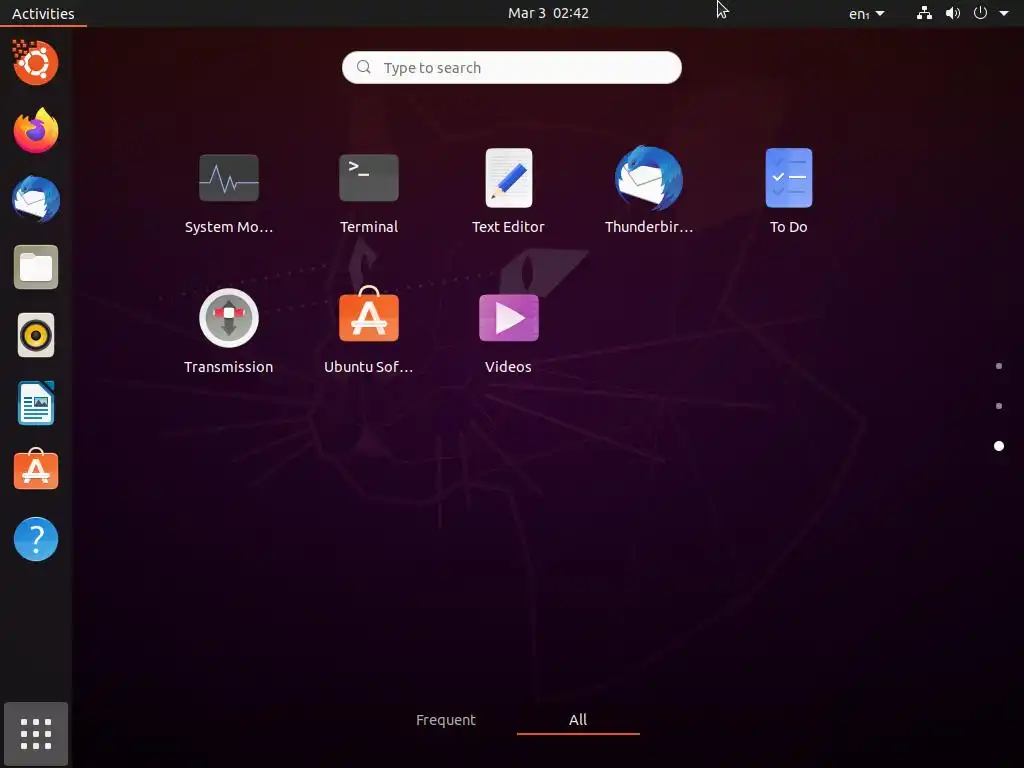The image size is (1024, 768).
Task: Open Thunderbird Mail from the dock
Action: click(x=36, y=199)
